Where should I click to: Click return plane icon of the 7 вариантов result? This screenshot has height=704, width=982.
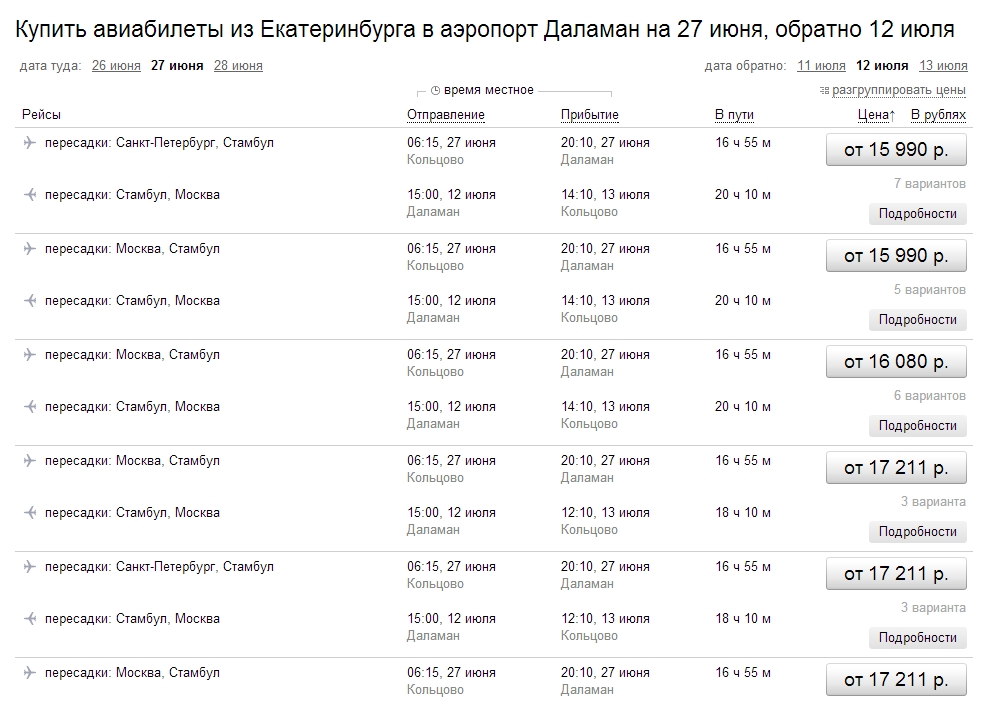[x=30, y=195]
